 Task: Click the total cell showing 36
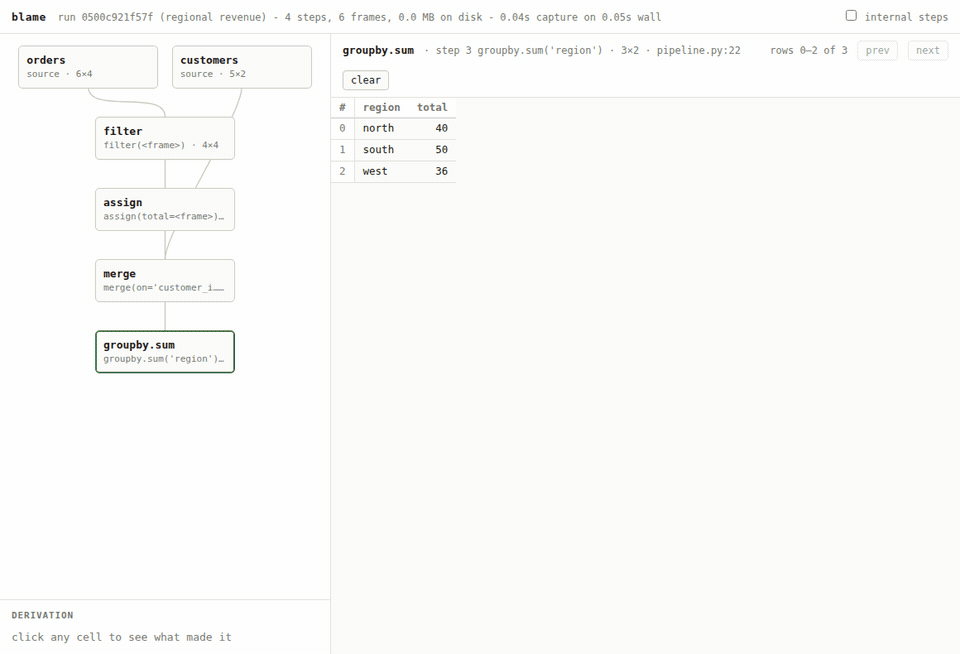(x=432, y=171)
